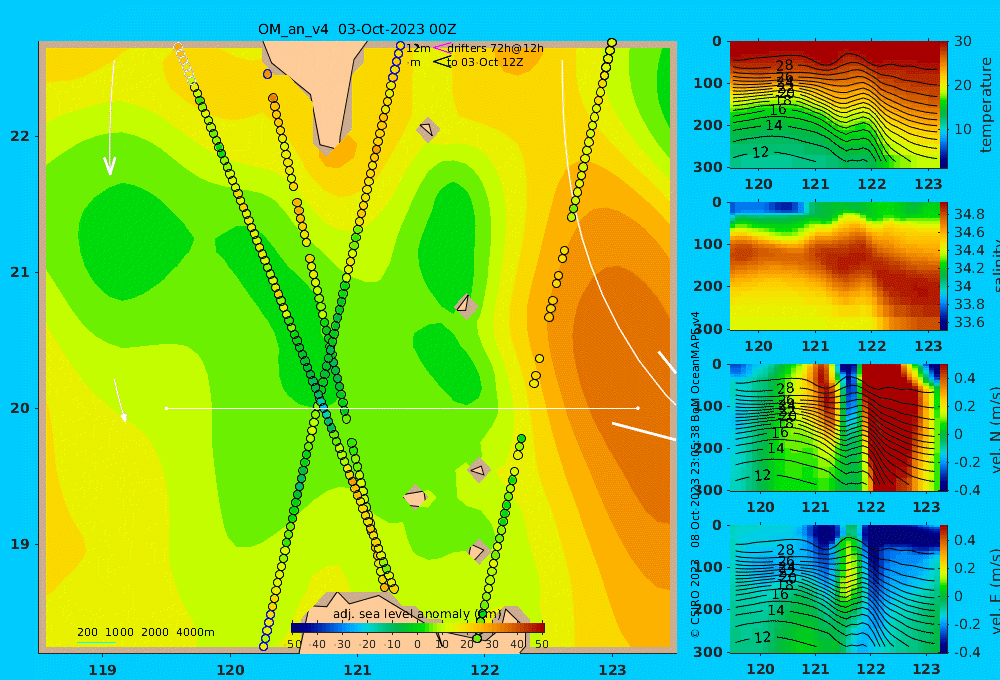Click the '50' right end of sea level colorbar
The width and height of the screenshot is (1000, 680).
(x=541, y=644)
